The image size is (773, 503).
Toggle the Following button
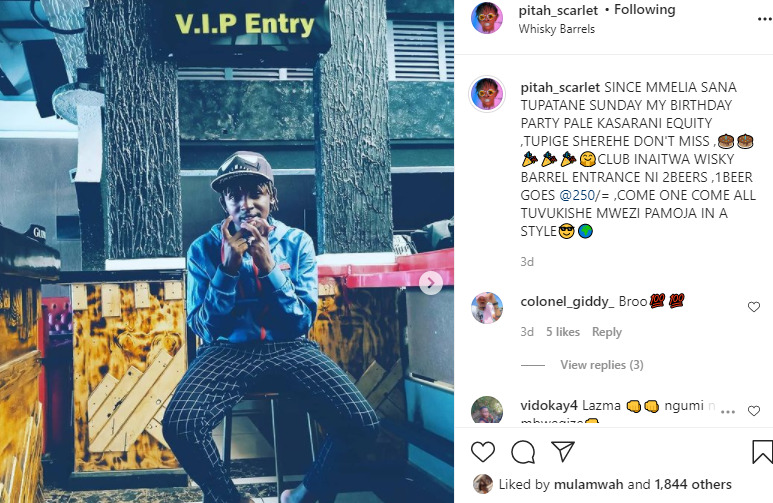[x=644, y=9]
